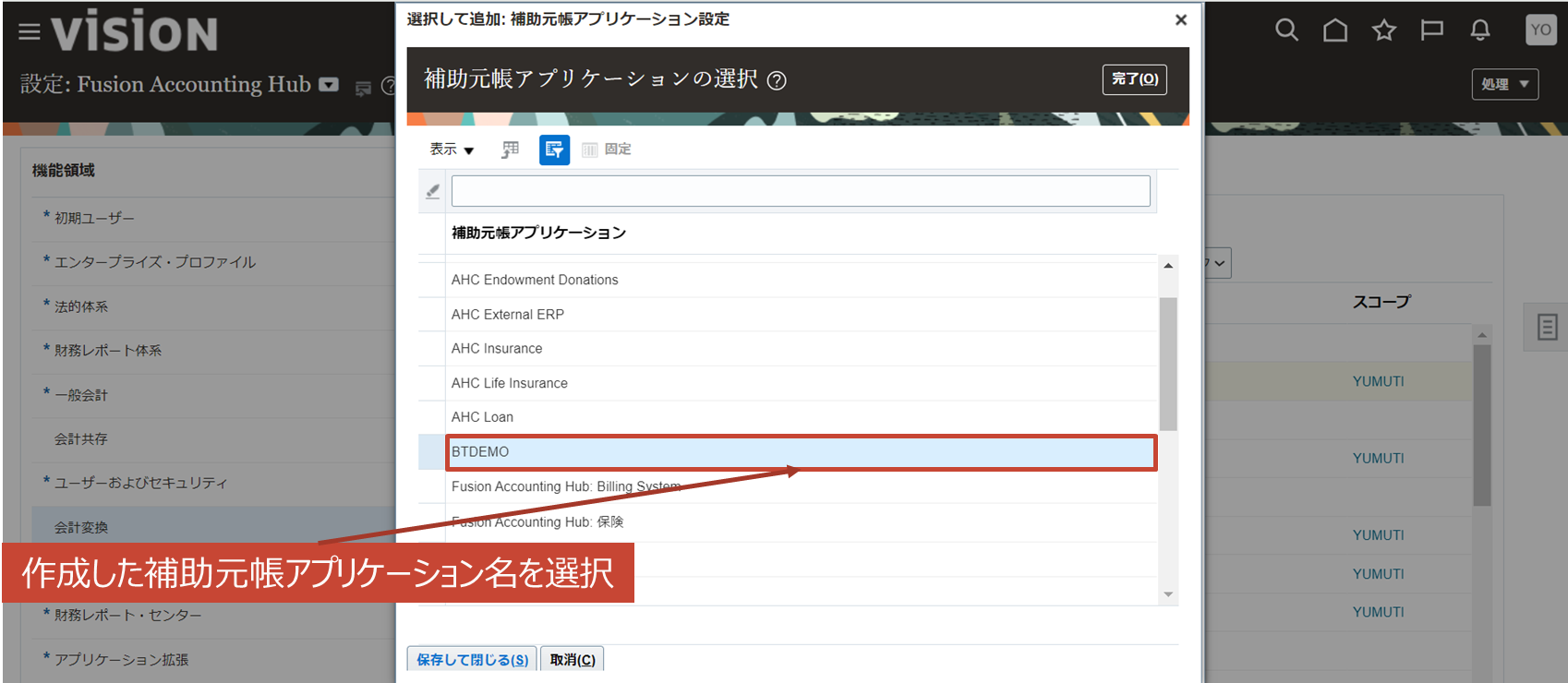Open the Watchlist flag icon

[x=1431, y=30]
